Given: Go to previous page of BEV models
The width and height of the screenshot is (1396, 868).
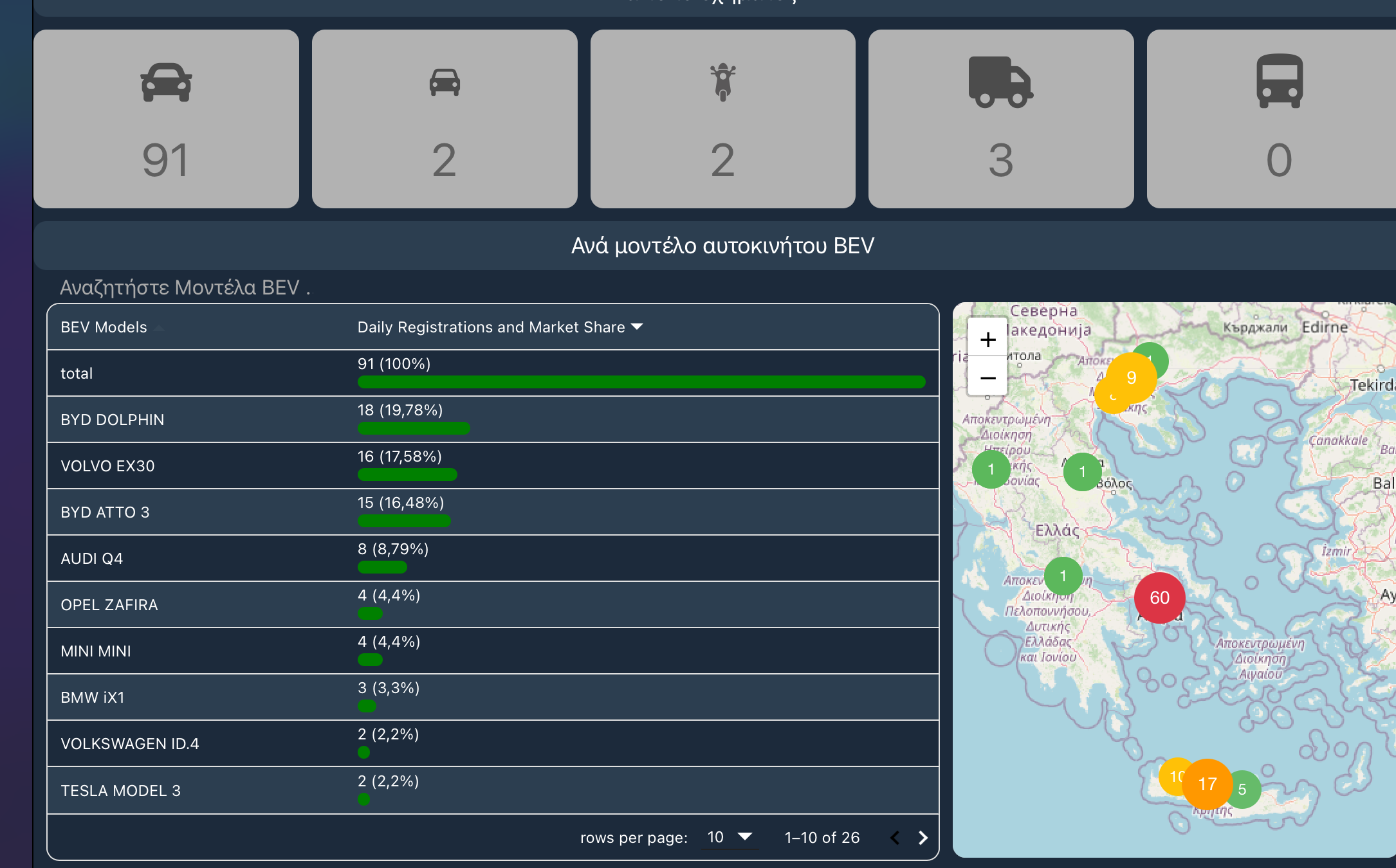Looking at the screenshot, I should (x=895, y=838).
